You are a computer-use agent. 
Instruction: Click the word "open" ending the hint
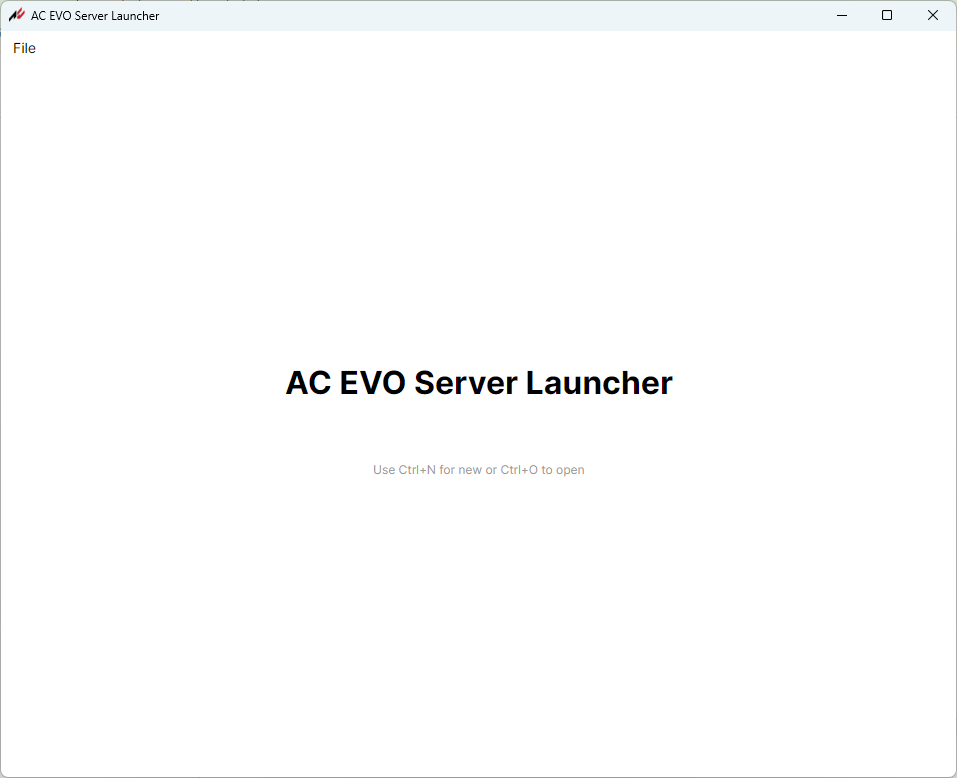point(570,470)
